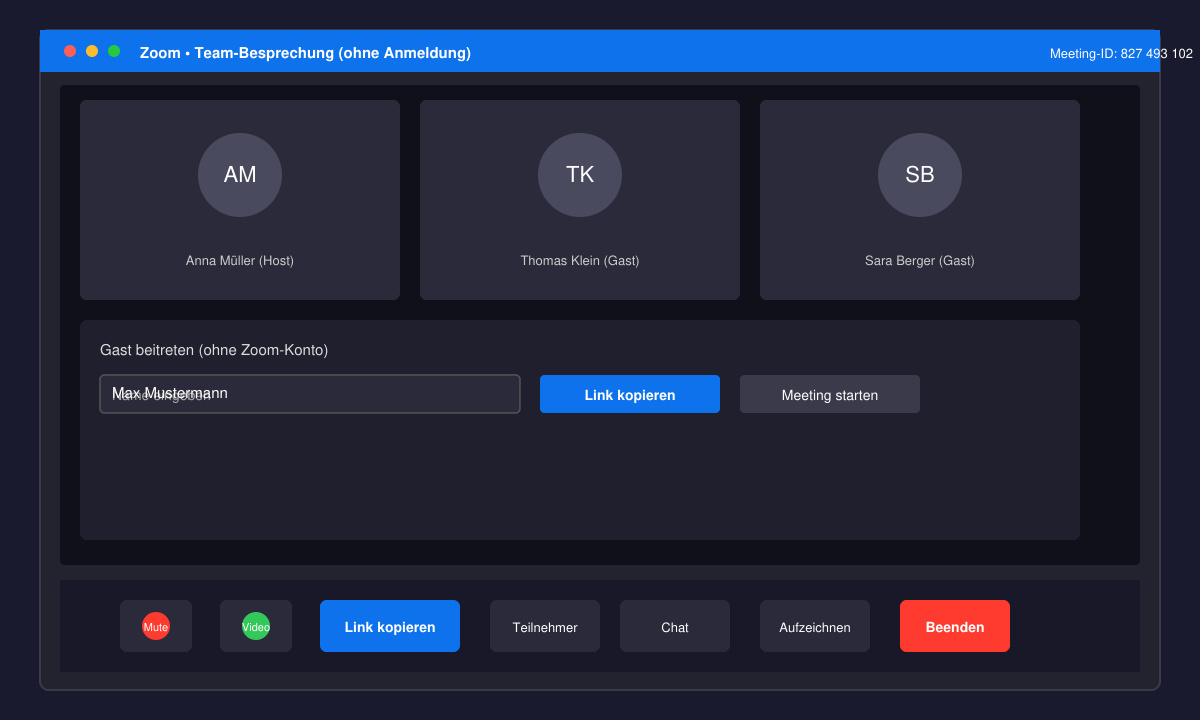Select Anna Müller's AM avatar
The image size is (1200, 720).
240,175
